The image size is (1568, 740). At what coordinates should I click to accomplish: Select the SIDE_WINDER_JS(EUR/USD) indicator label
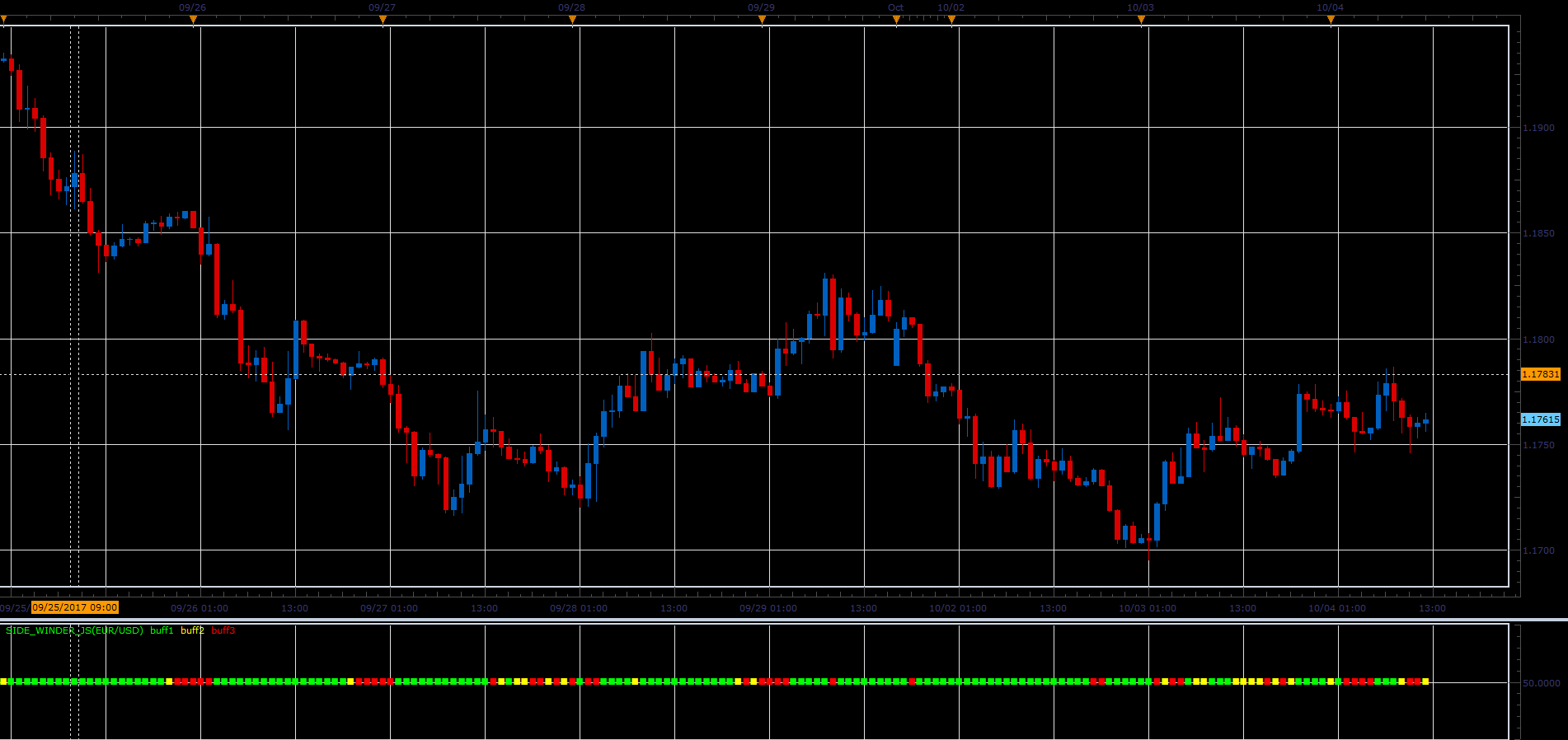point(74,630)
